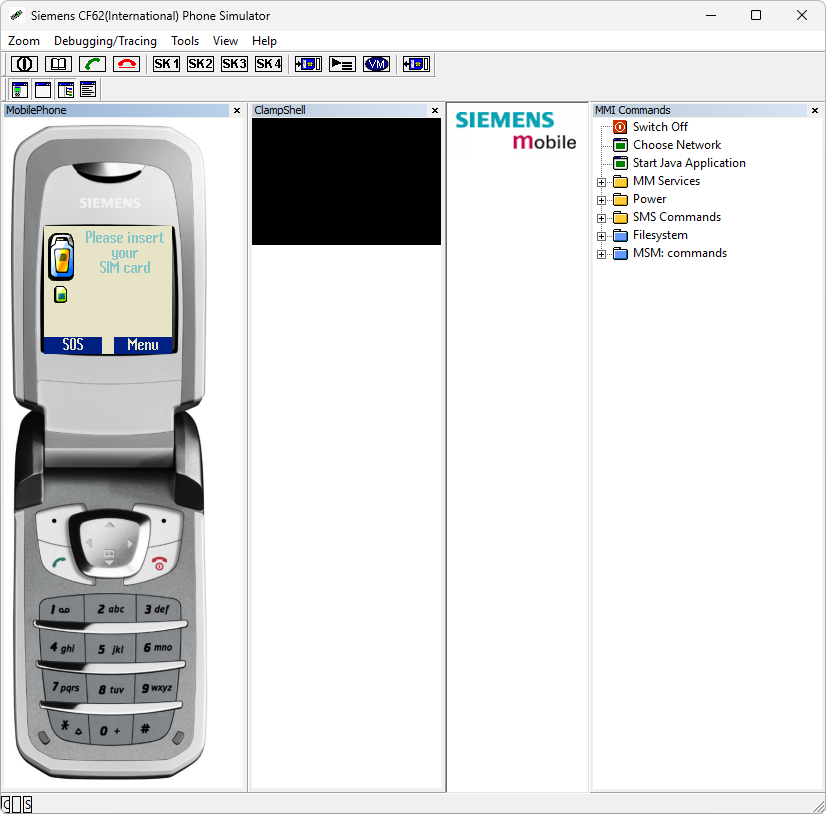826x814 pixels.
Task: Select the MSM: commands tree label
Action: [x=680, y=253]
